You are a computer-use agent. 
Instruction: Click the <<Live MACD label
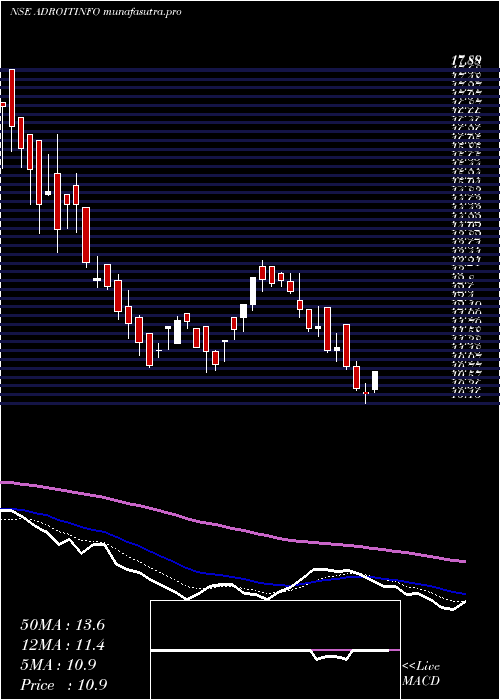tap(421, 674)
